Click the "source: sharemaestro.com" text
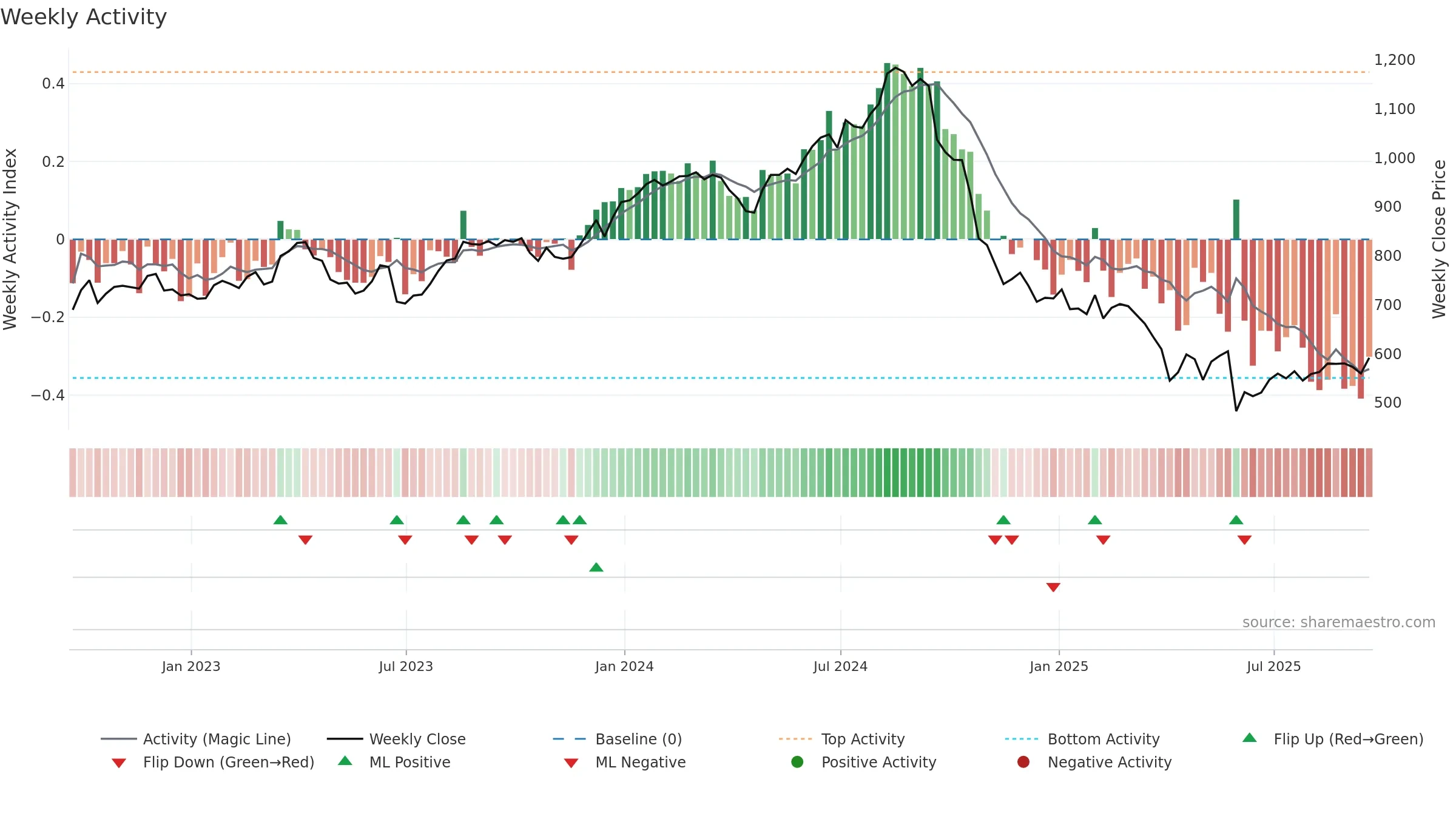This screenshot has width=1456, height=819. tap(1339, 622)
